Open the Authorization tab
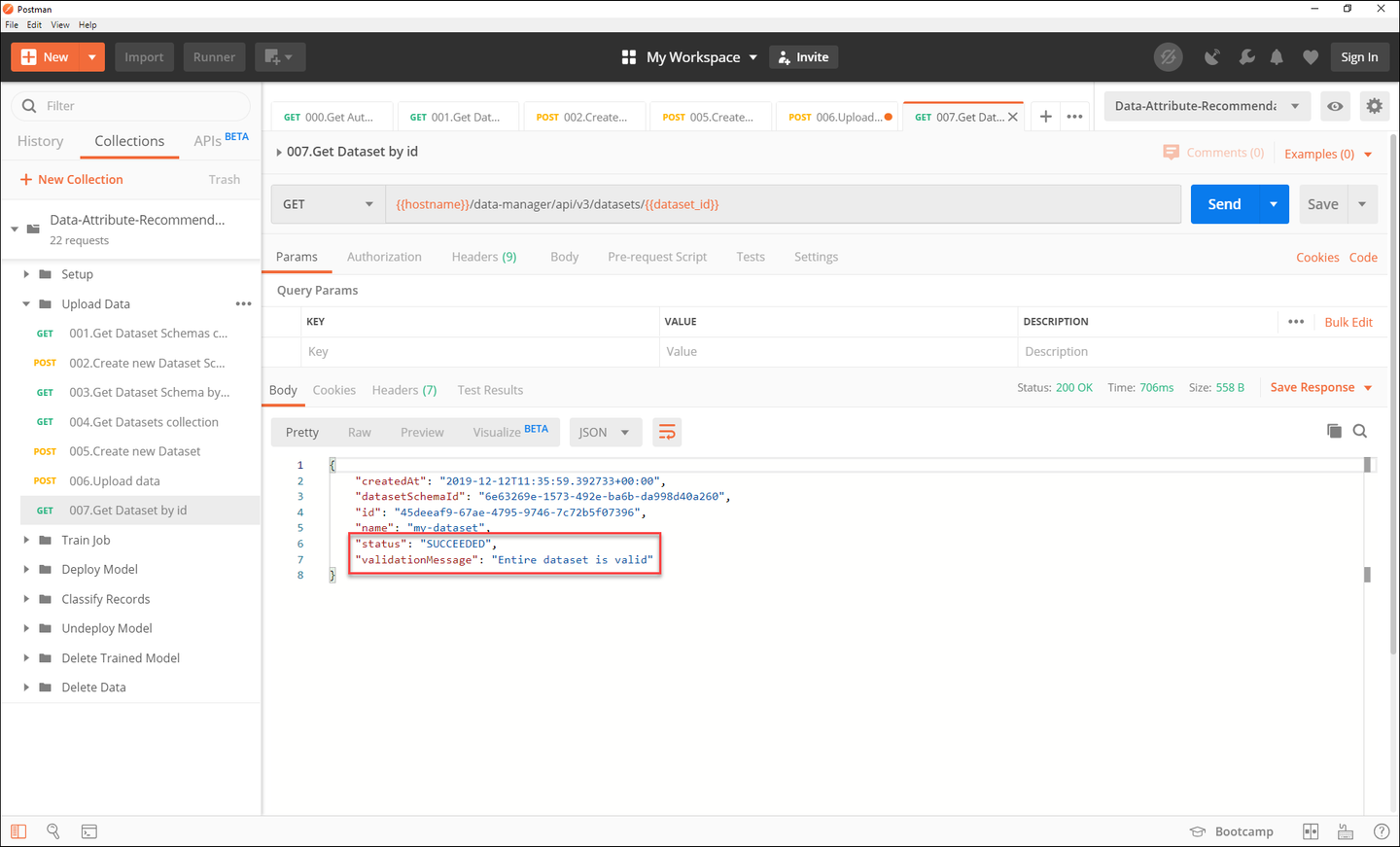 point(384,257)
